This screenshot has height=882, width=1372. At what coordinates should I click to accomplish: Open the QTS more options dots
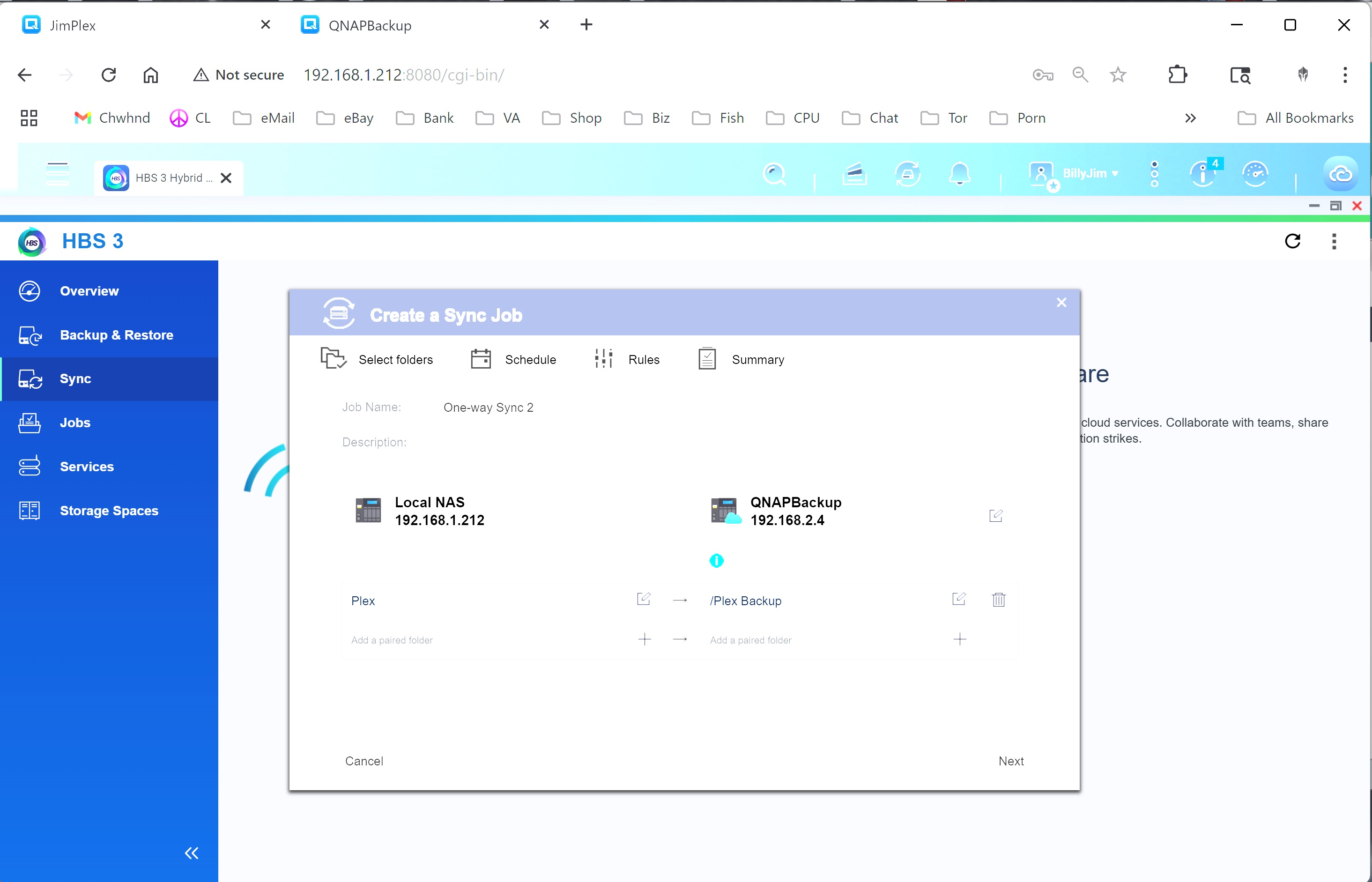1154,173
